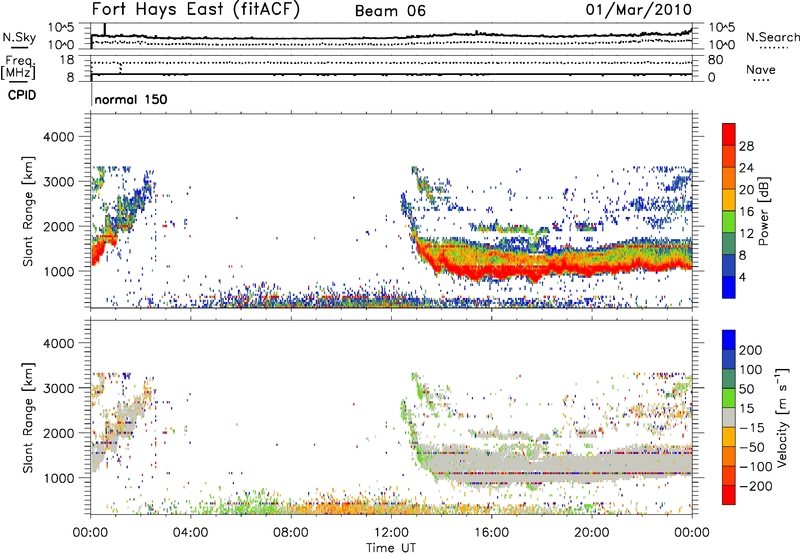The height and width of the screenshot is (554, 800).
Task: Click the "24" label on Power colorbar
Action: (x=746, y=168)
